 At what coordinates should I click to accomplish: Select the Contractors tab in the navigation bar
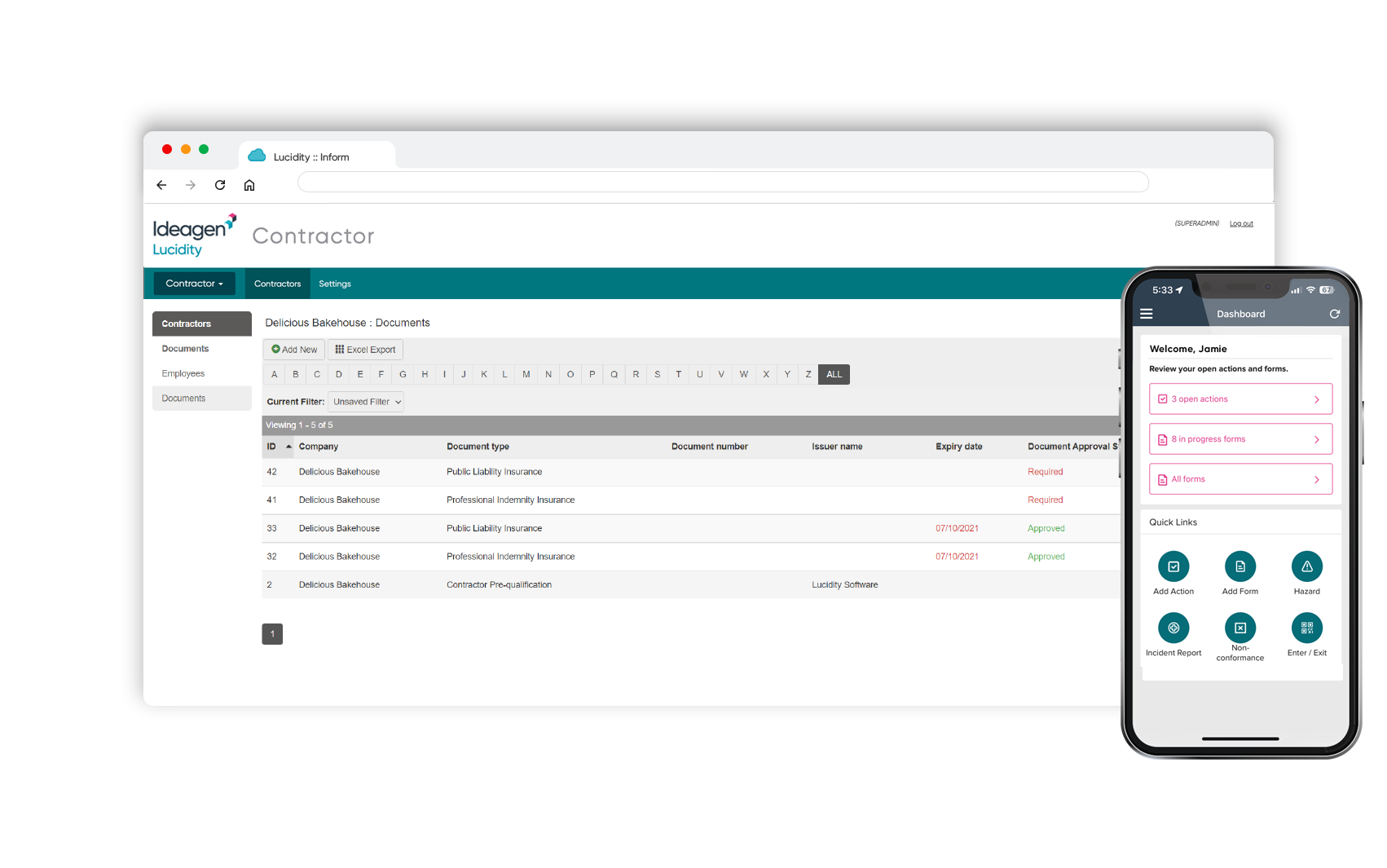click(277, 283)
